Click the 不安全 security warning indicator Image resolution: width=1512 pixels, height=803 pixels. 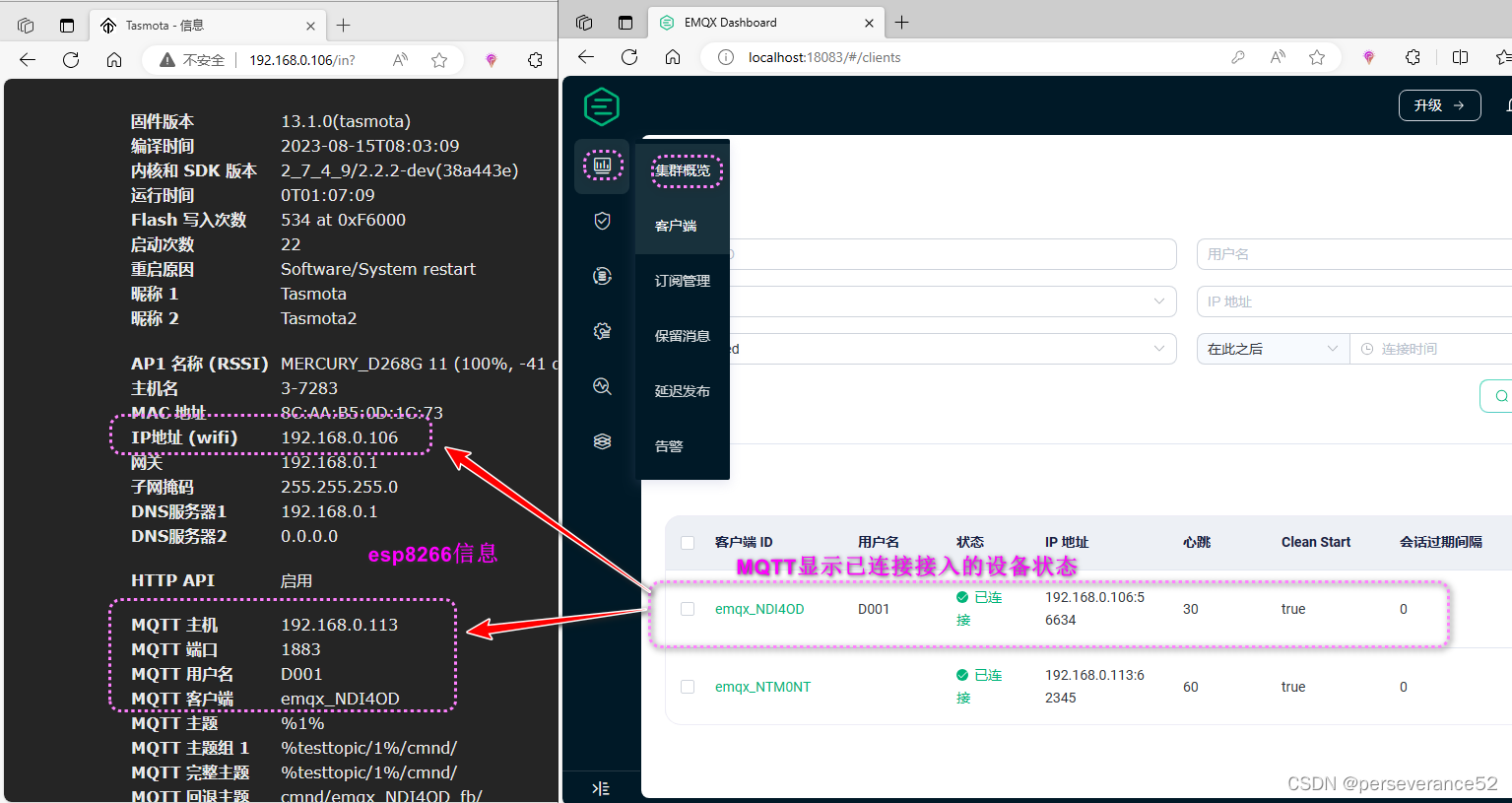tap(193, 60)
